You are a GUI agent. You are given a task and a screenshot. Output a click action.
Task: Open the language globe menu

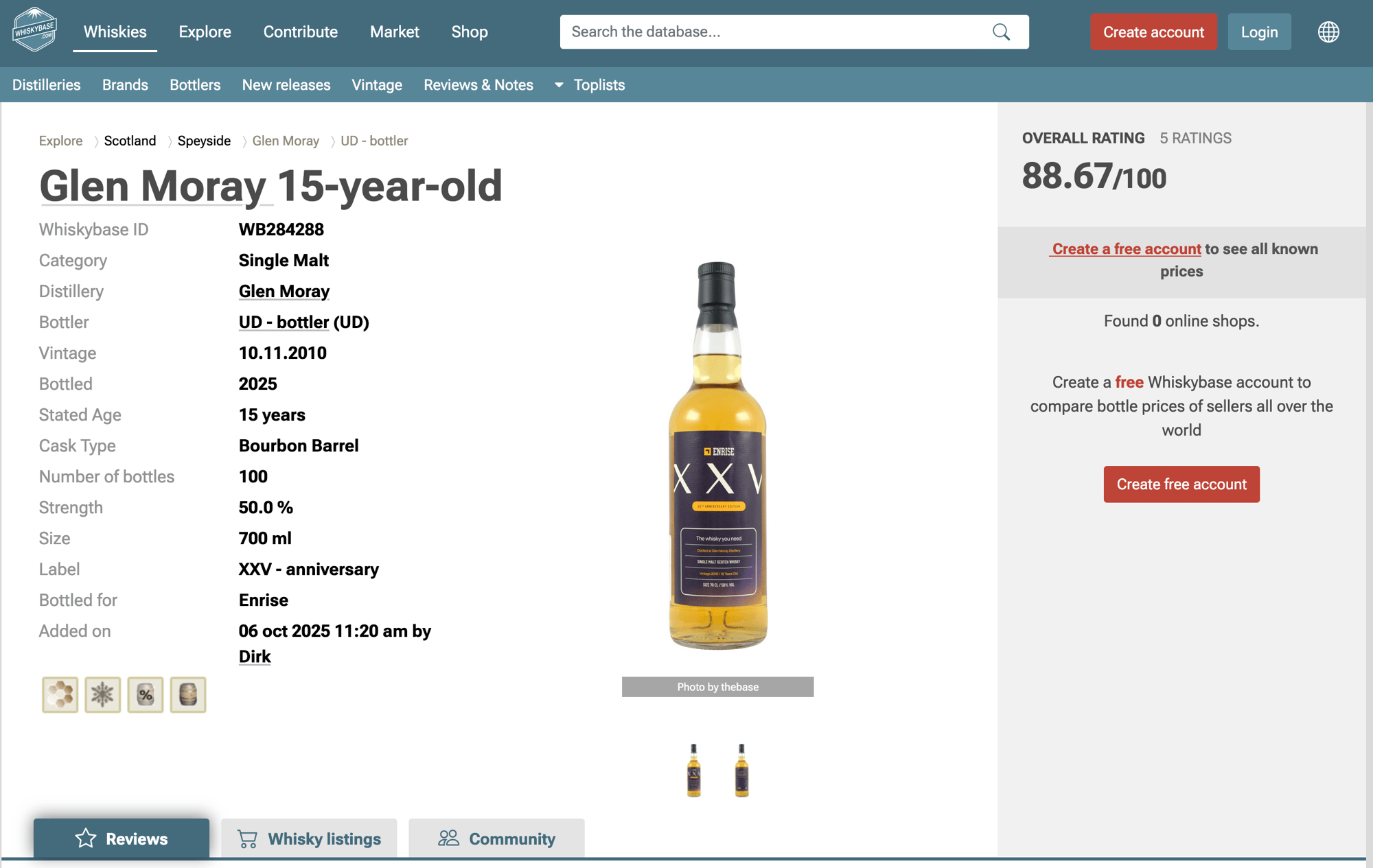1328,32
